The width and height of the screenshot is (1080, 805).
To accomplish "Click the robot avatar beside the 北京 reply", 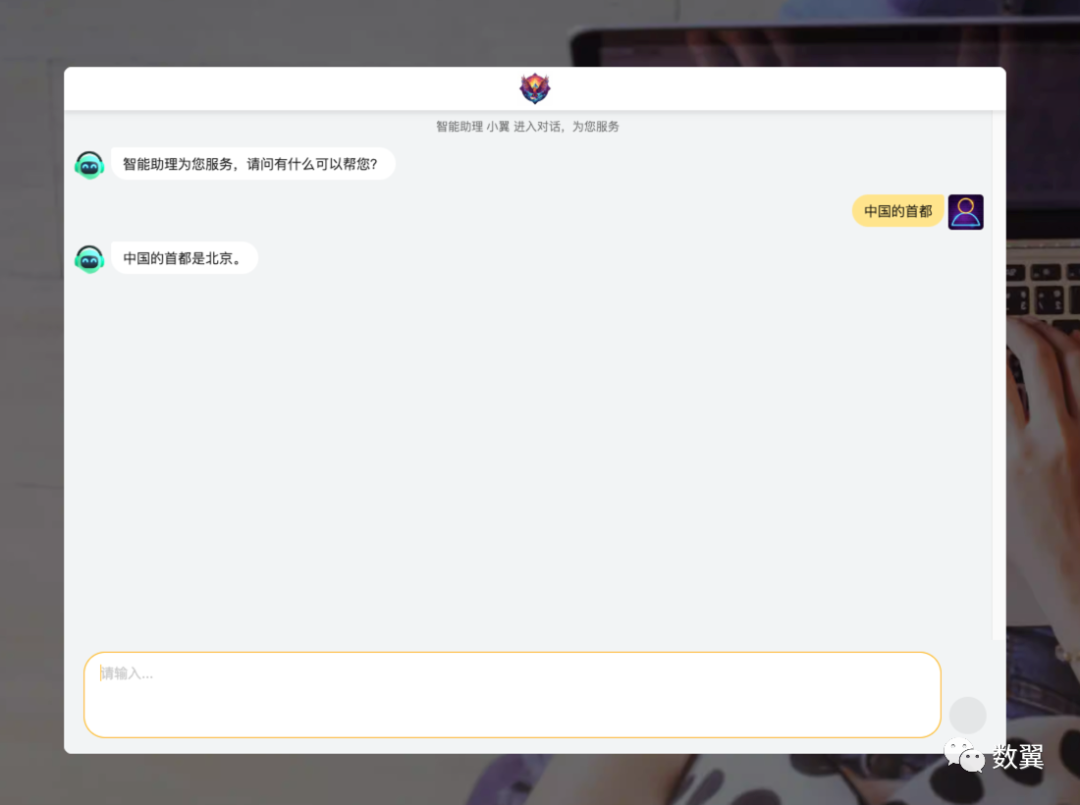I will click(90, 259).
